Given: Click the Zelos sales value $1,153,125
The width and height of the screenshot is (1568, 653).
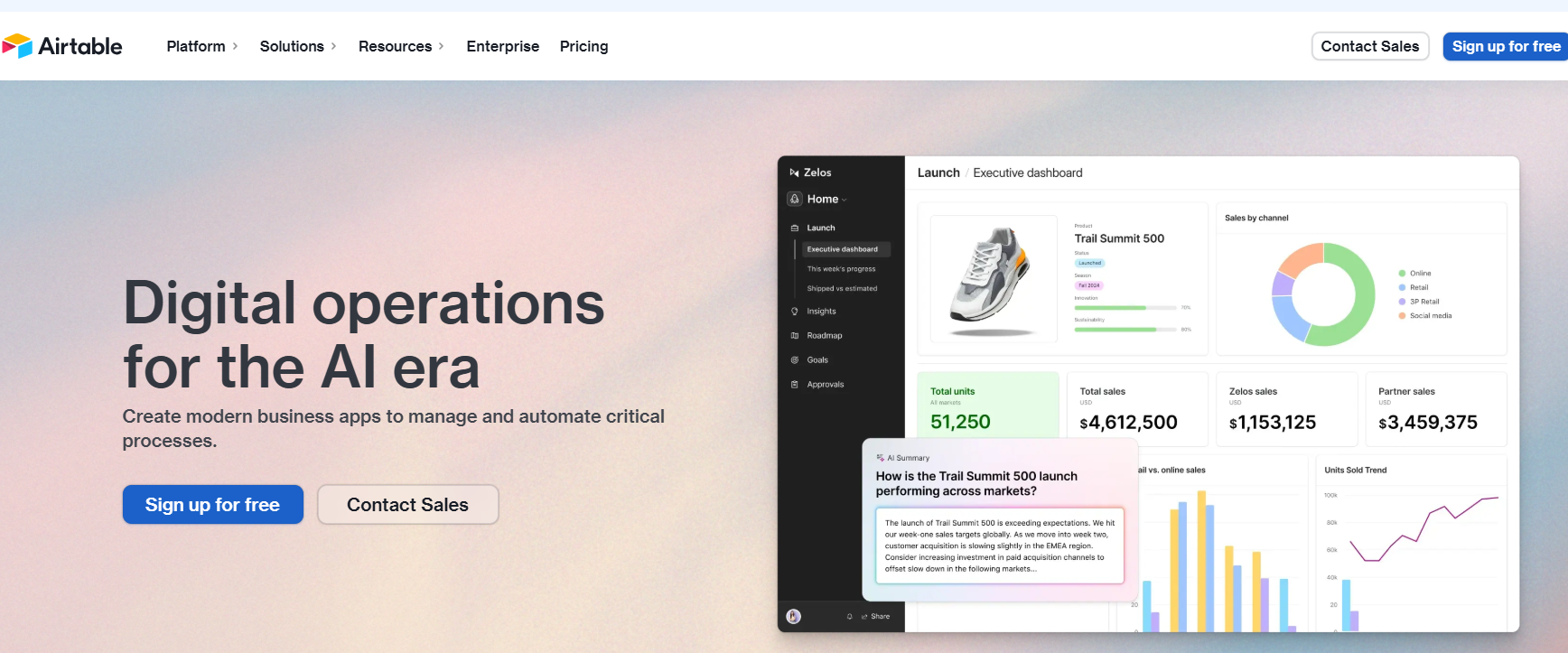Looking at the screenshot, I should coord(1273,423).
